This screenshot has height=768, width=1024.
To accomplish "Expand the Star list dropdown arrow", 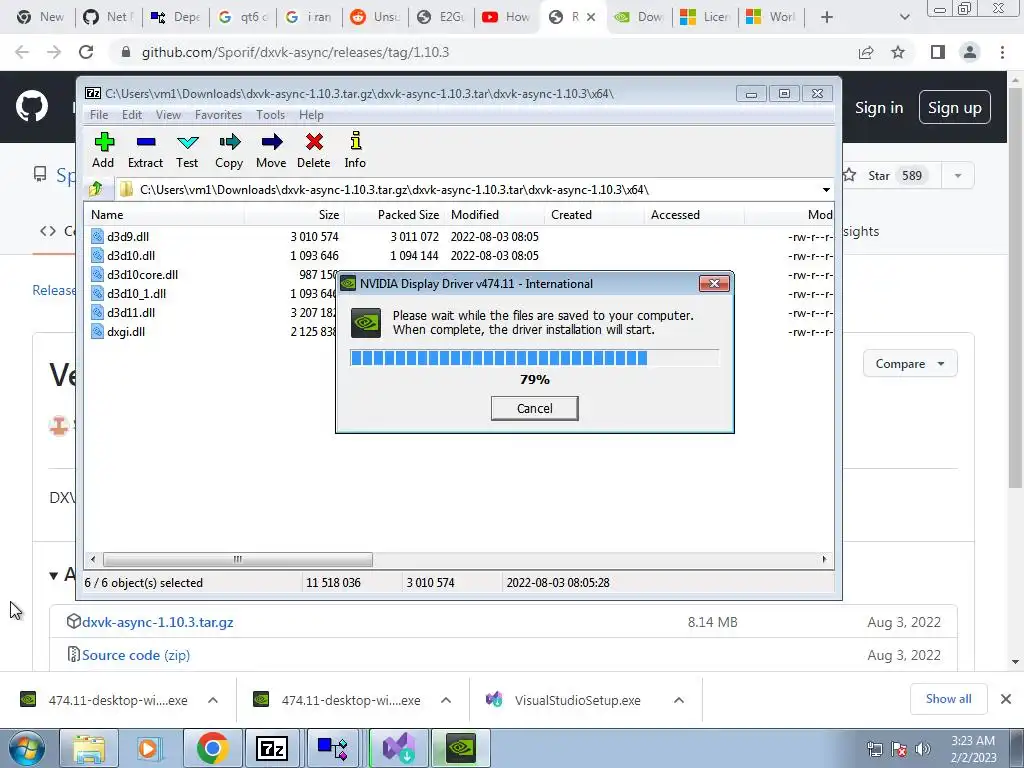I will coord(958,176).
